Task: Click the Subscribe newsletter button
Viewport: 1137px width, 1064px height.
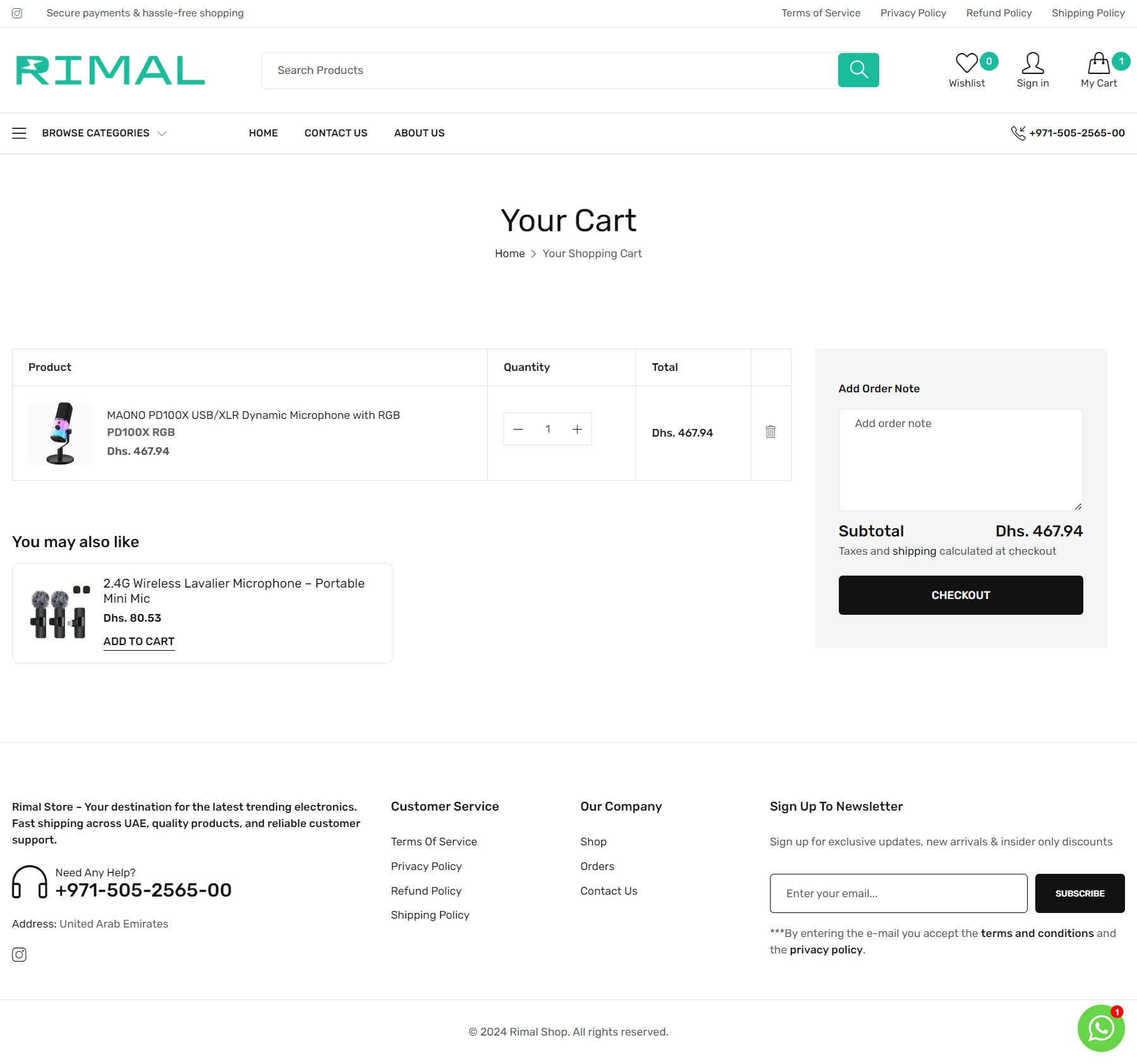Action: 1080,893
